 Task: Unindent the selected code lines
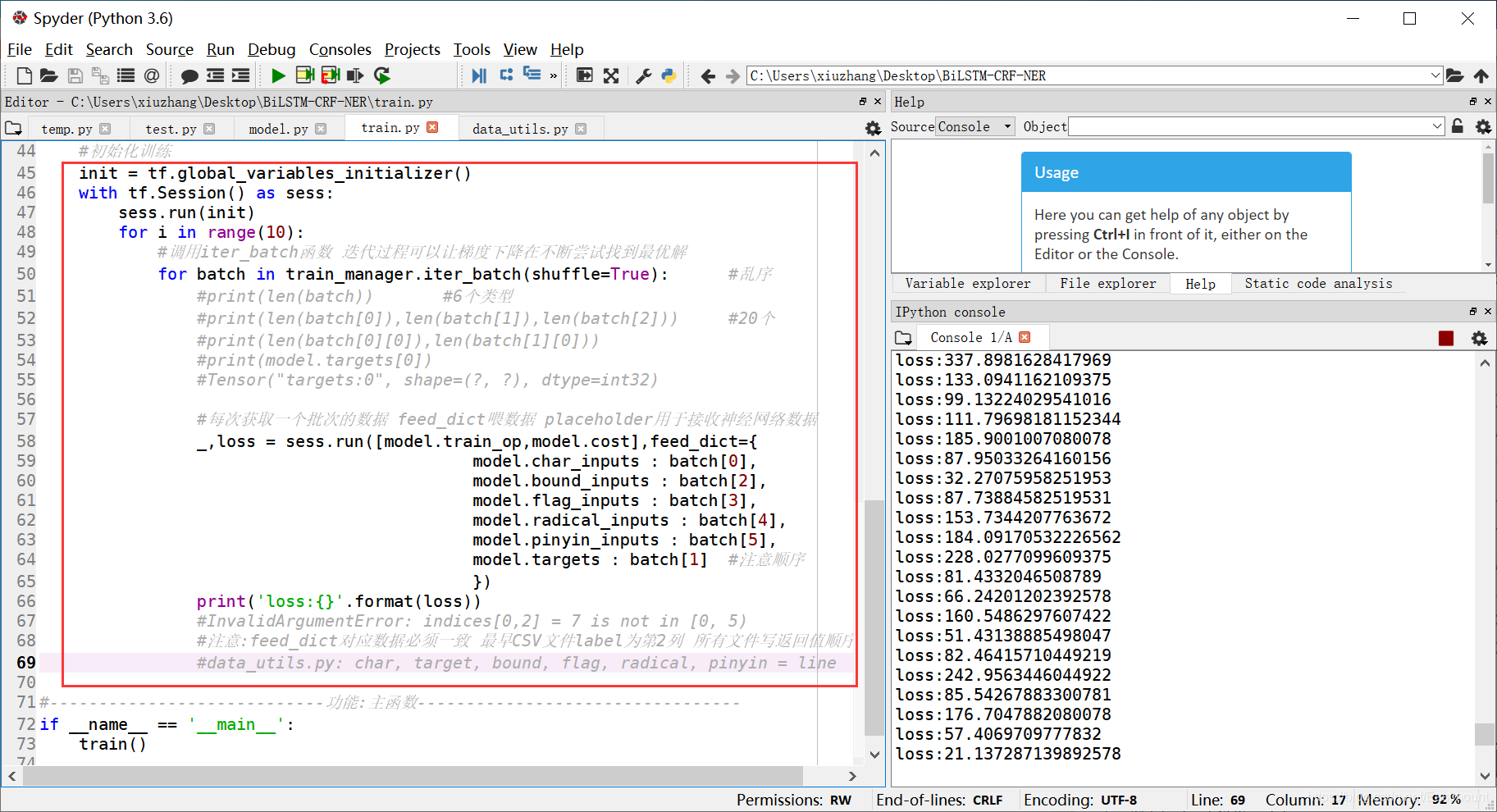[215, 75]
